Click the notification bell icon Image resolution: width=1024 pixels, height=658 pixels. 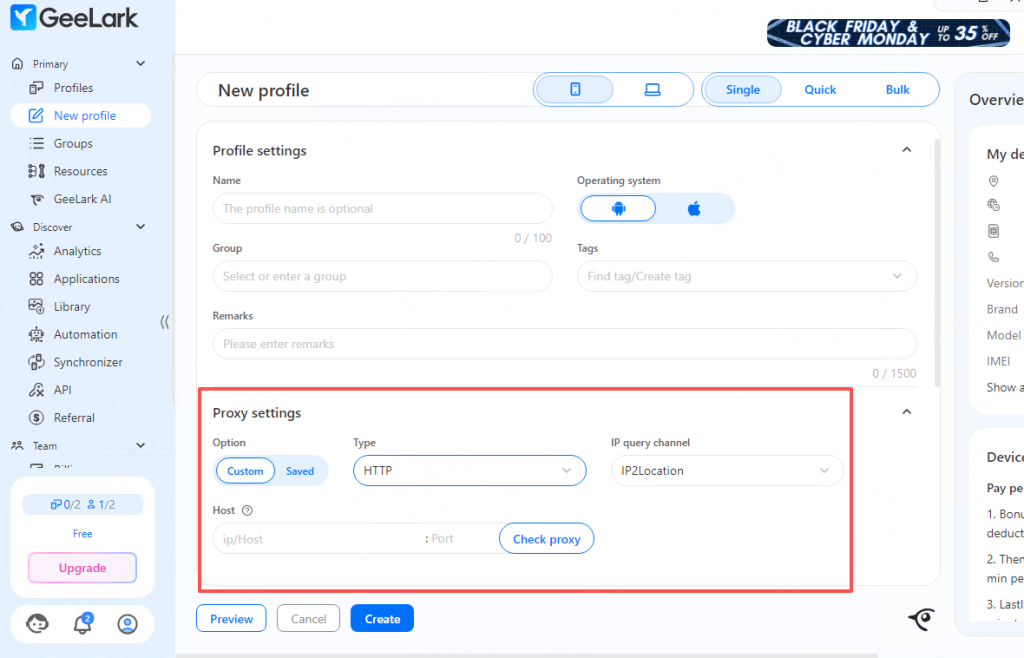coord(82,624)
